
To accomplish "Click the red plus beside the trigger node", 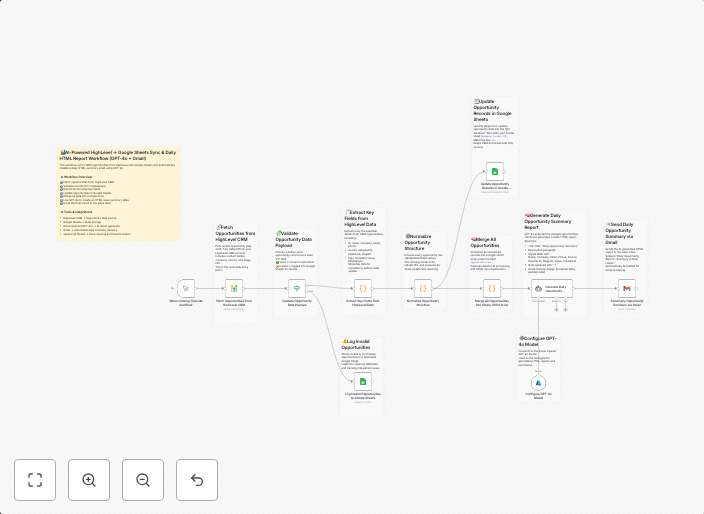I will coord(172,288).
